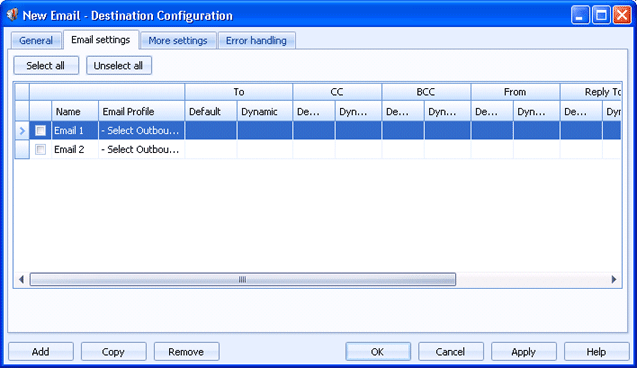Click the Select all button
The width and height of the screenshot is (637, 368).
click(46, 65)
